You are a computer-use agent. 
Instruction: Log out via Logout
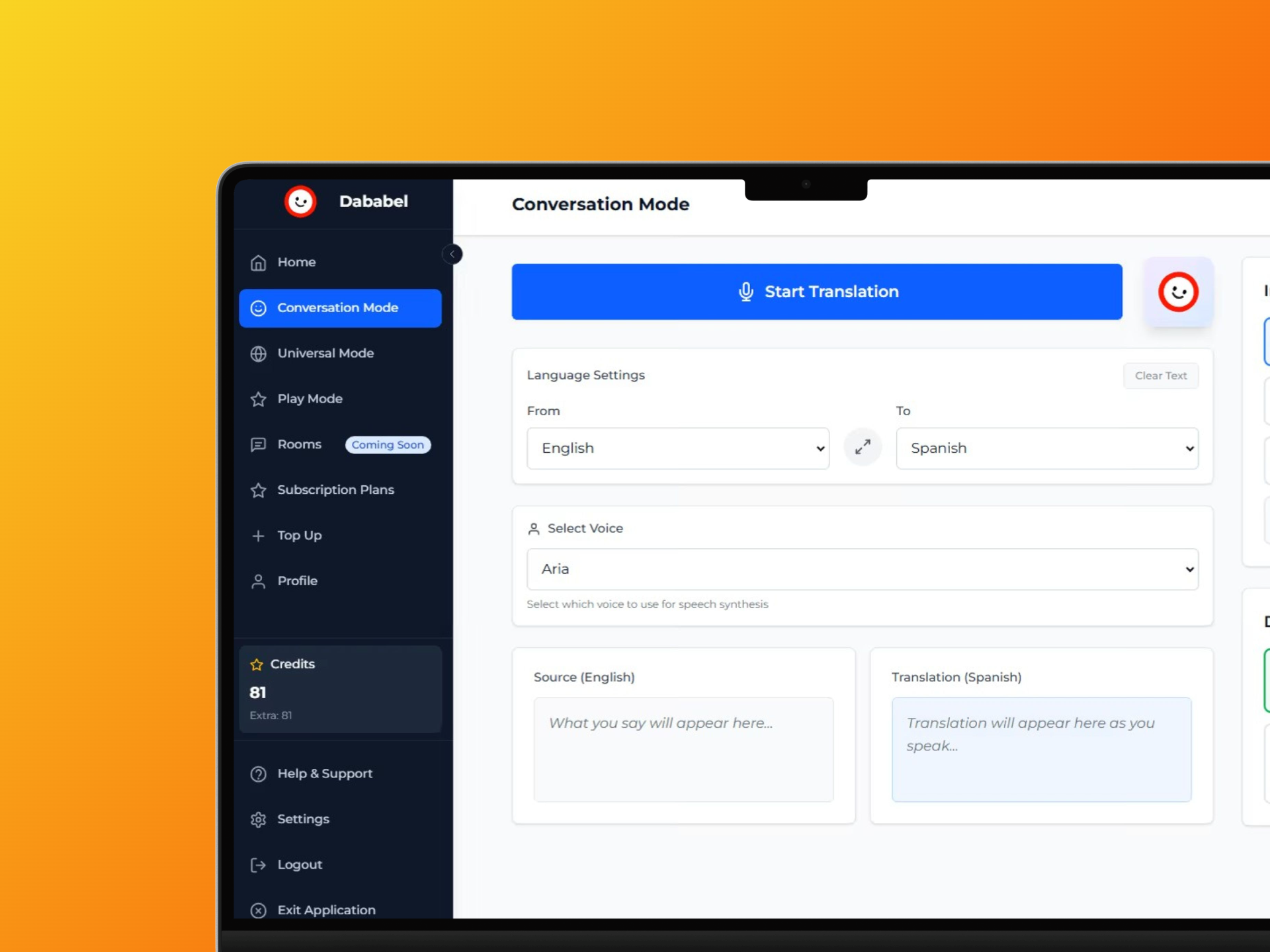coord(340,865)
